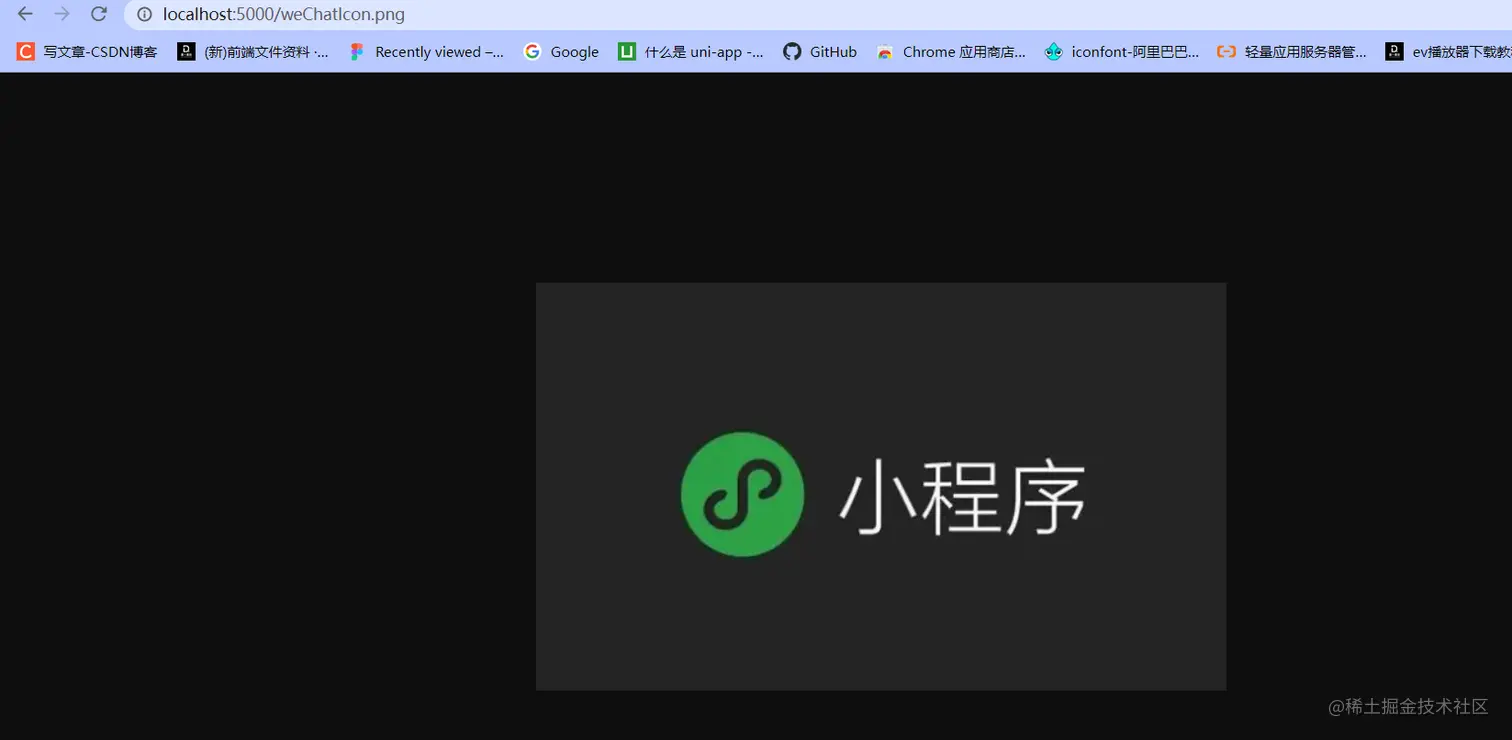Viewport: 1512px width, 740px height.
Task: Open the Recently viewed Figma bookmark
Action: pos(427,52)
